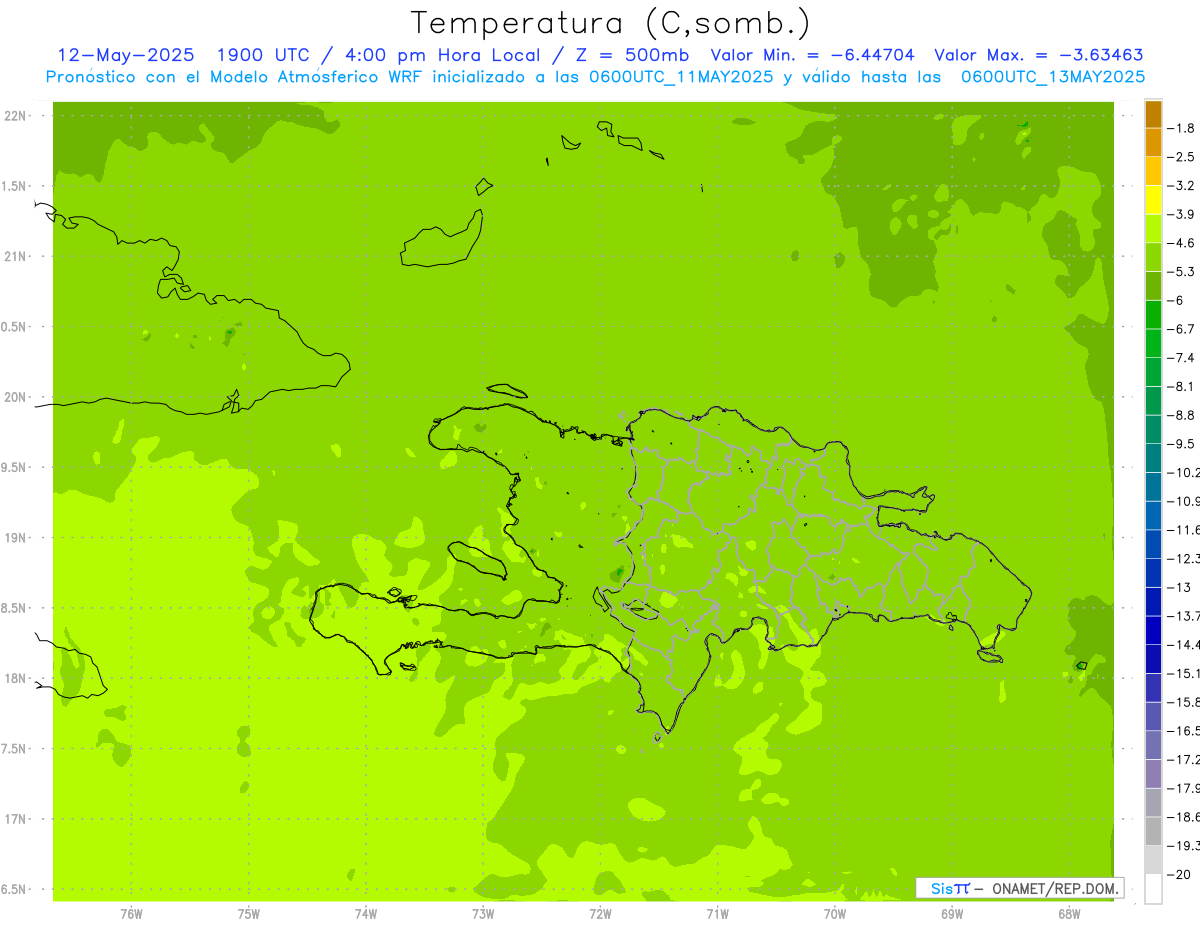Pick the brown swatch above -1.8
The width and height of the screenshot is (1200, 927).
tap(1153, 114)
